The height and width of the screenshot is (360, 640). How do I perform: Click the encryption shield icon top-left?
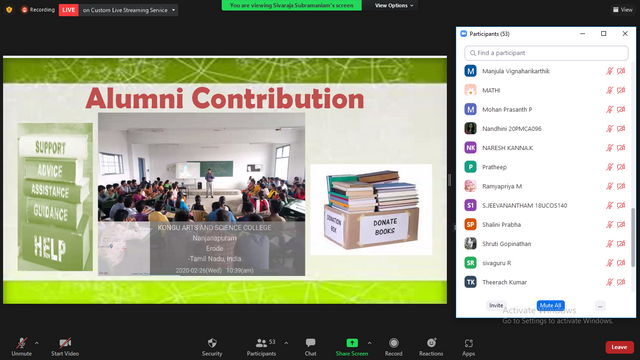pos(9,9)
